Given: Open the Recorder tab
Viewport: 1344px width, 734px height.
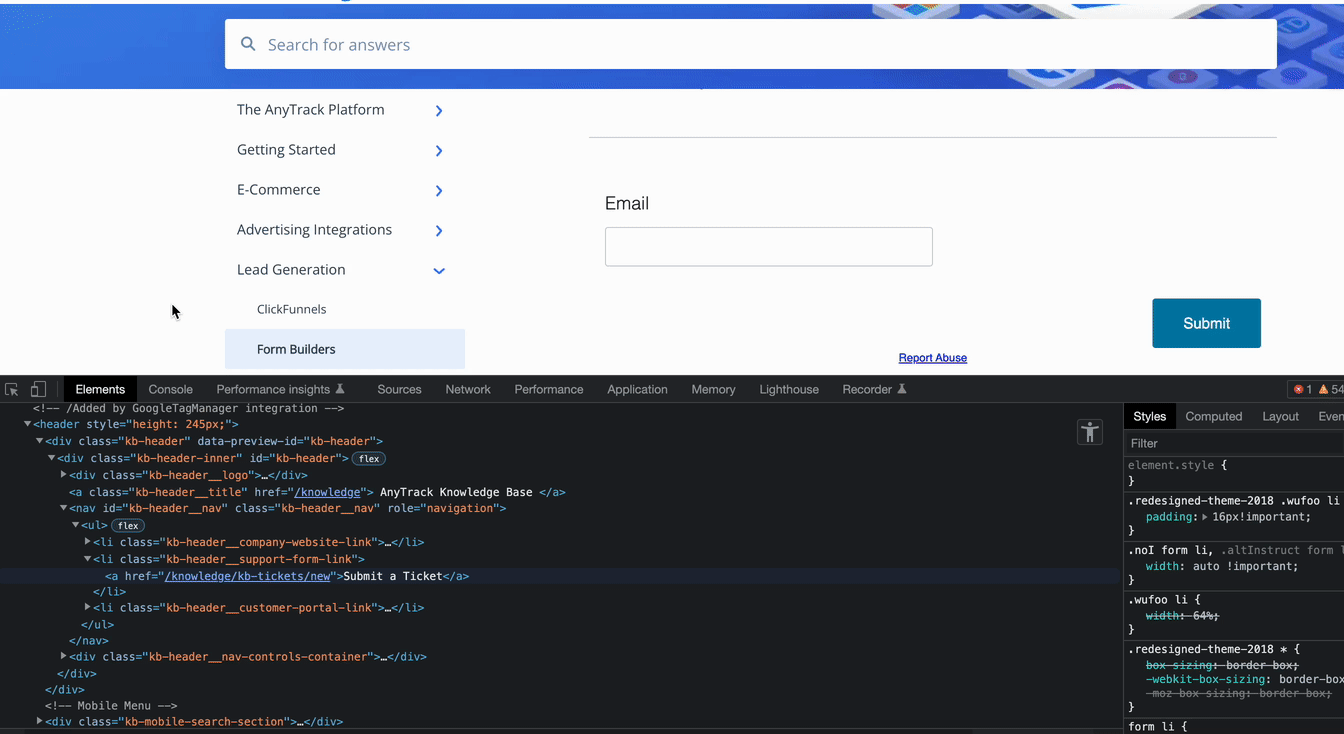Looking at the screenshot, I should pyautogui.click(x=874, y=389).
